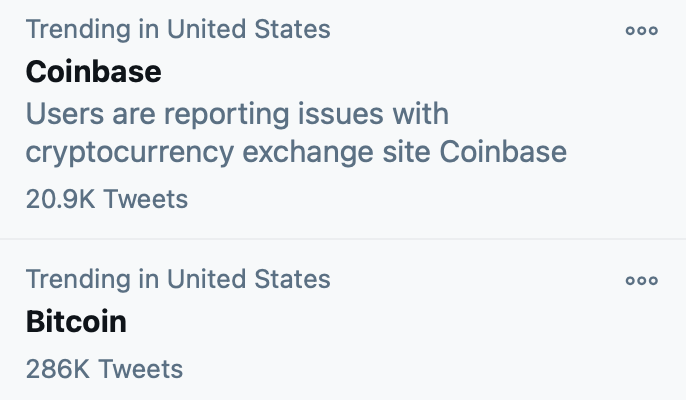Viewport: 686px width, 400px height.
Task: Select the "cryptocurrency exchange site Coinbase" line
Action: click(x=296, y=152)
